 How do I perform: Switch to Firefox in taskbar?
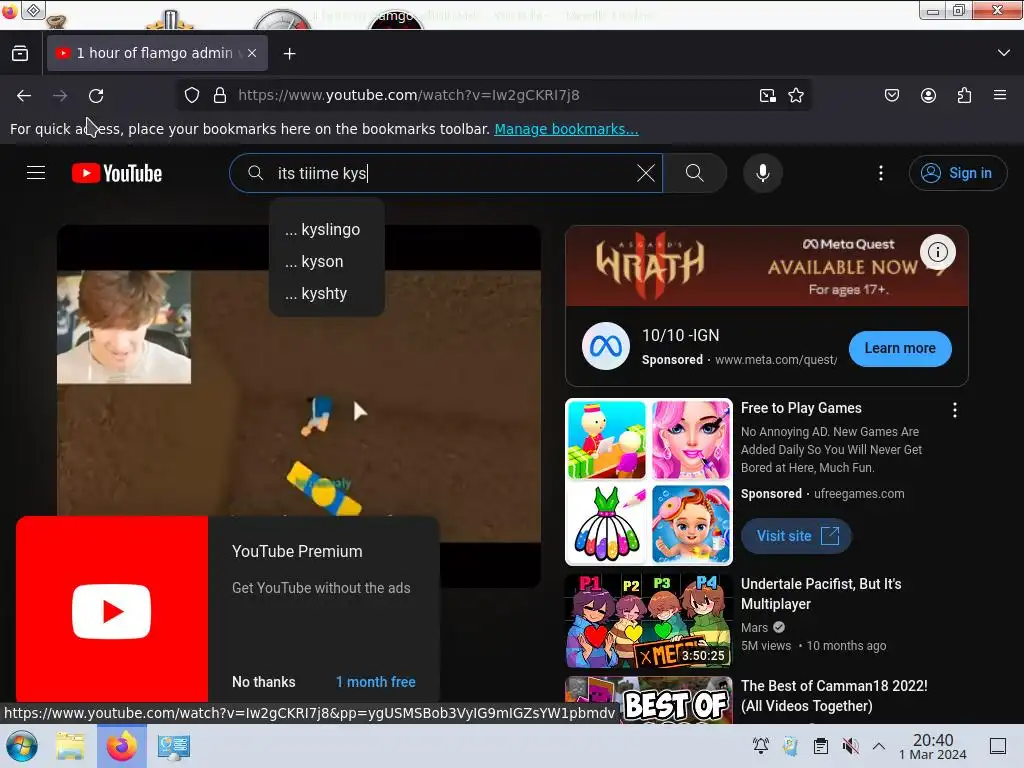[121, 746]
